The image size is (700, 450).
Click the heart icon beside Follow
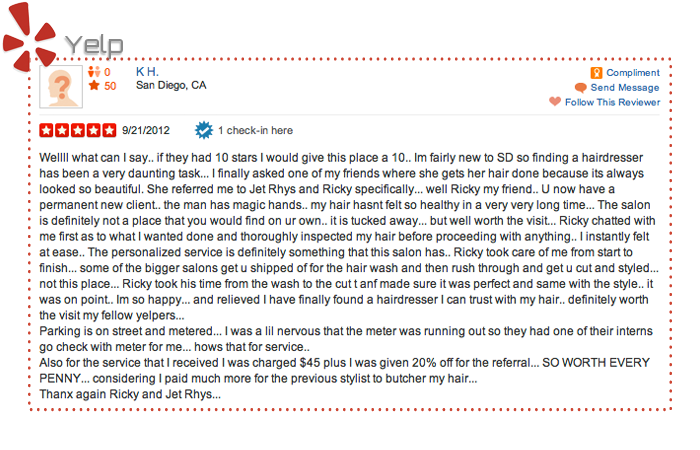pyautogui.click(x=555, y=102)
